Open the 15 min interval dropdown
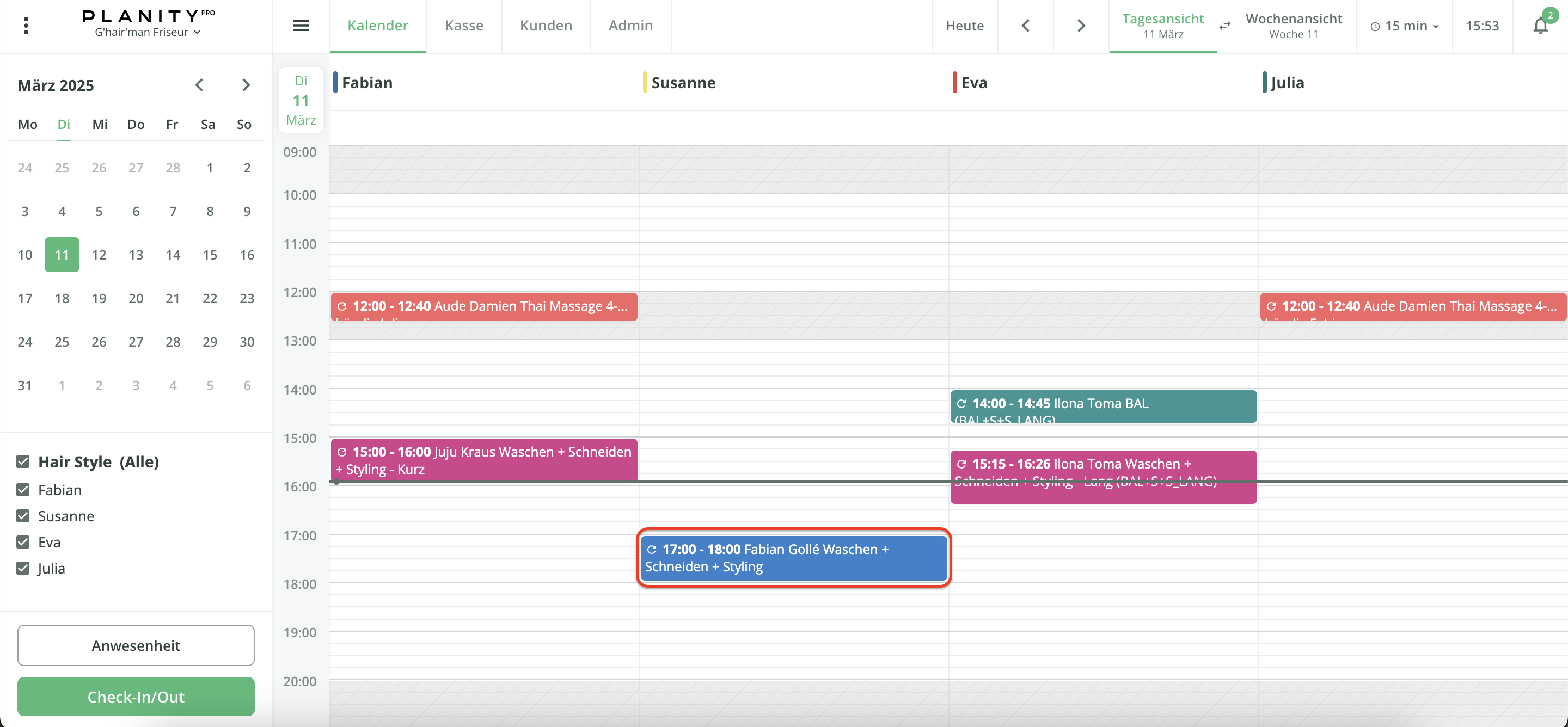Screen dimensions: 1568x727 coord(1404,26)
